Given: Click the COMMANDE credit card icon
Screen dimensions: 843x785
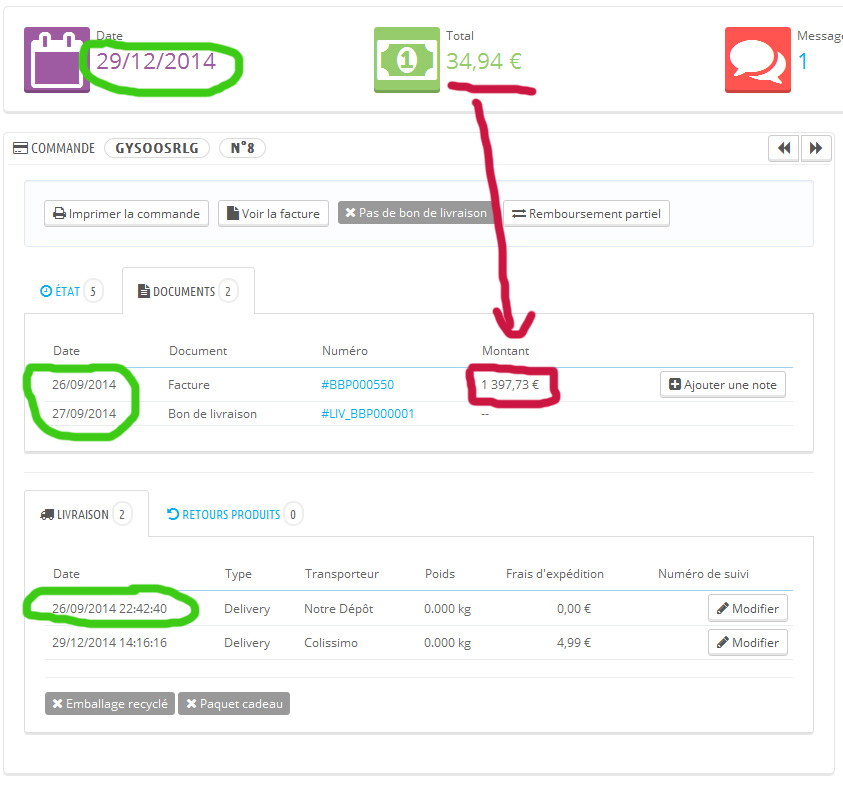Looking at the screenshot, I should [20, 148].
